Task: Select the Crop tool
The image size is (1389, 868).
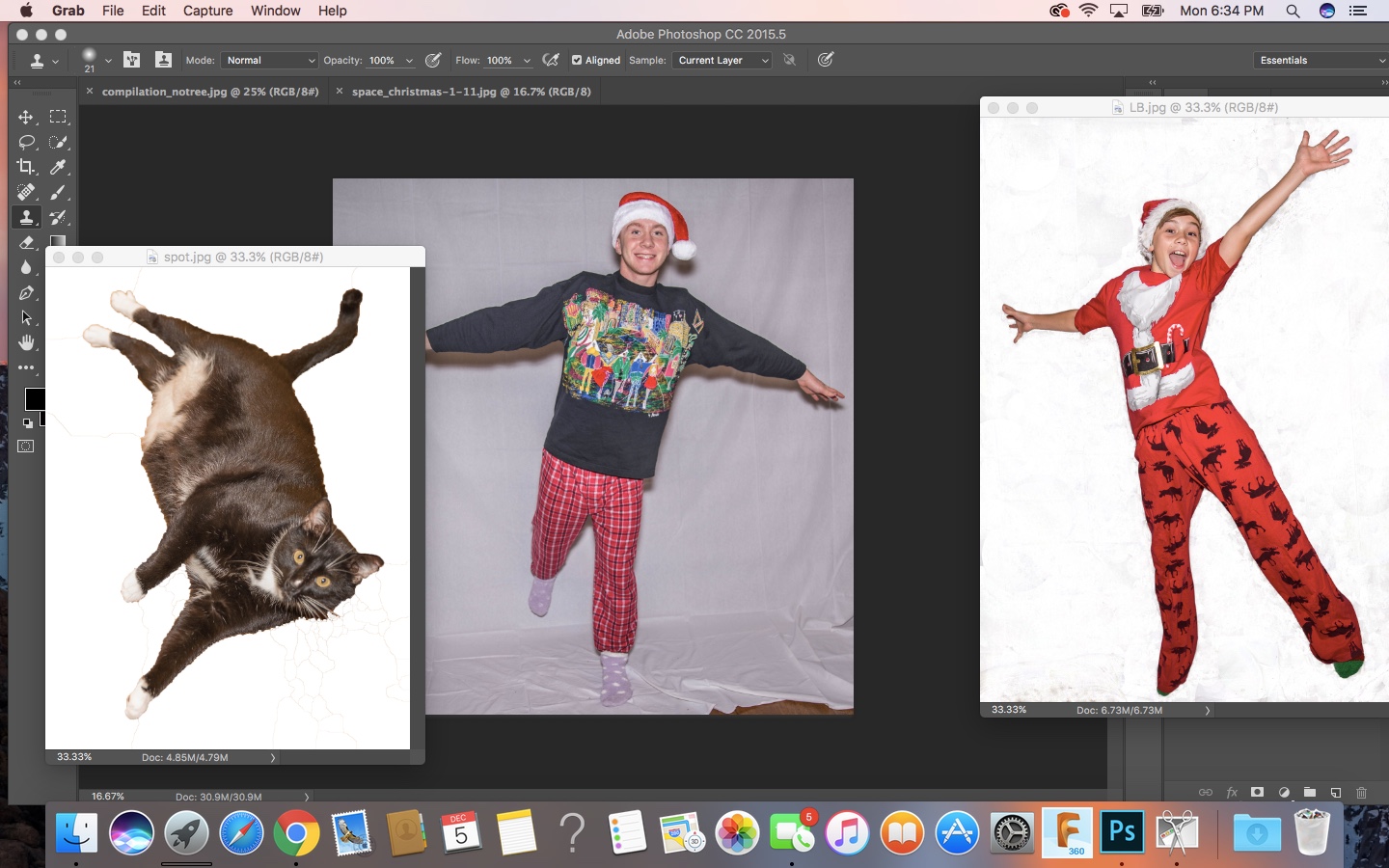Action: tap(26, 167)
